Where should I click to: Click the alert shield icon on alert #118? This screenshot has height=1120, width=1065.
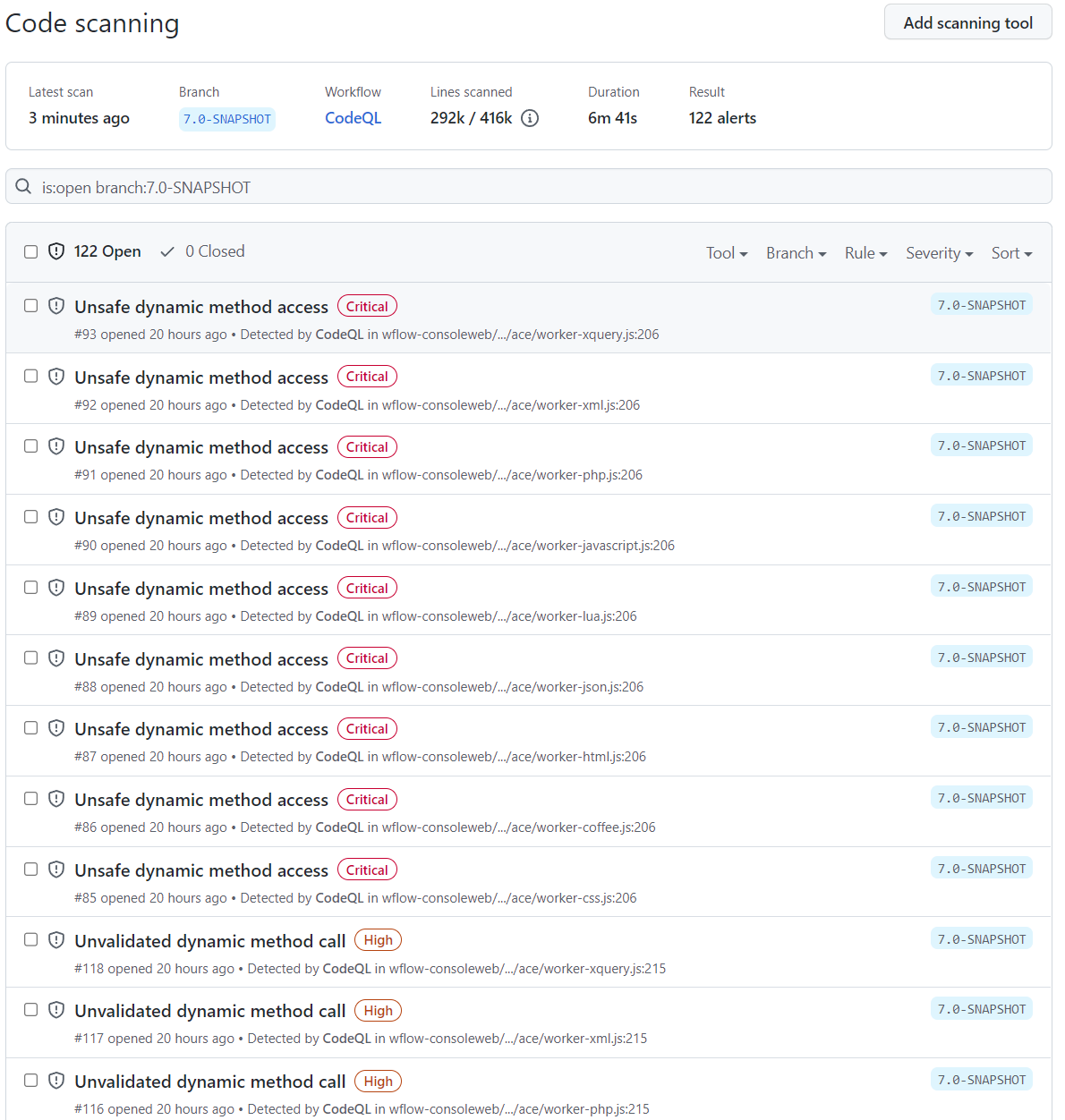(56, 939)
